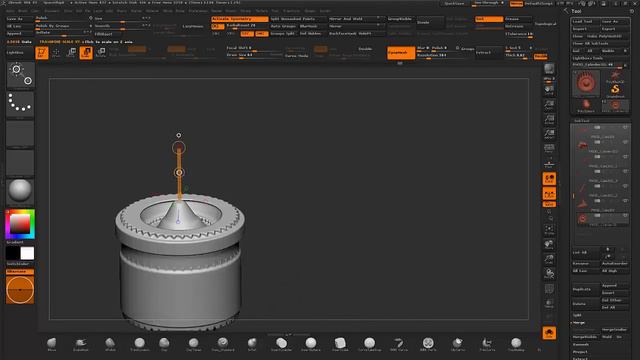Toggle the Floor grid icon

[549, 164]
